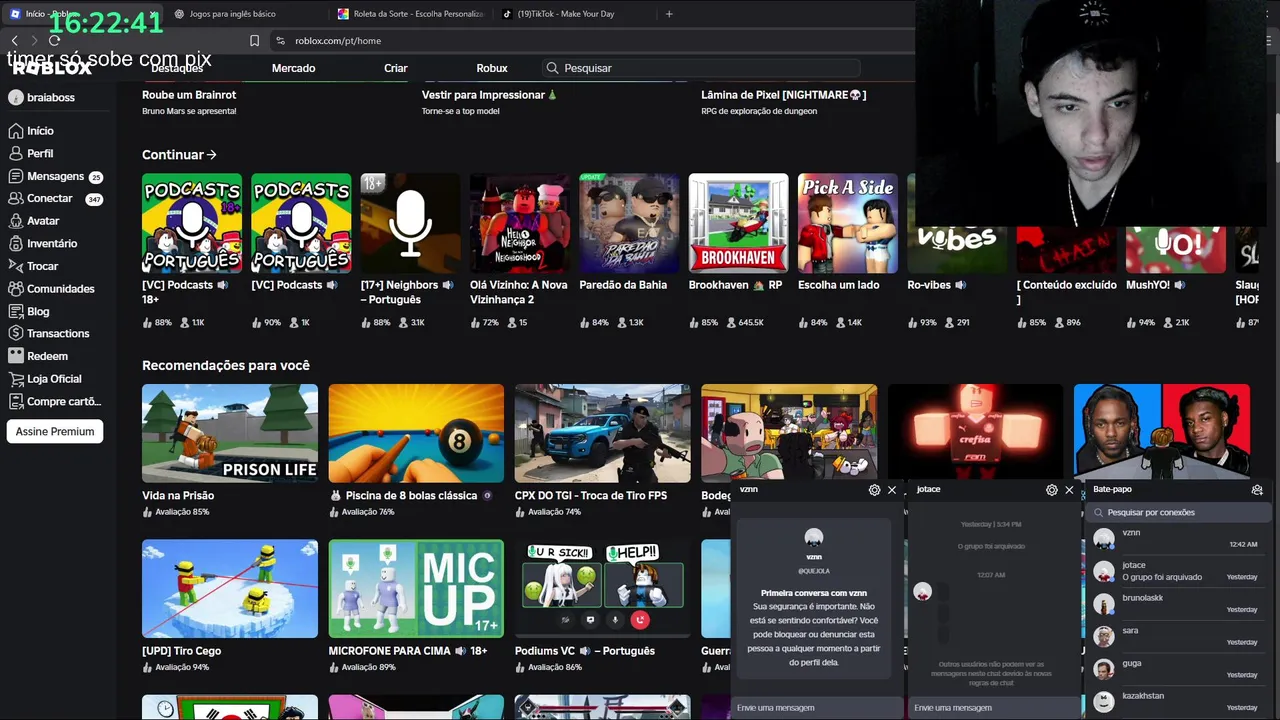Close the vznn chat window
This screenshot has height=720, width=1280.
pyautogui.click(x=892, y=490)
